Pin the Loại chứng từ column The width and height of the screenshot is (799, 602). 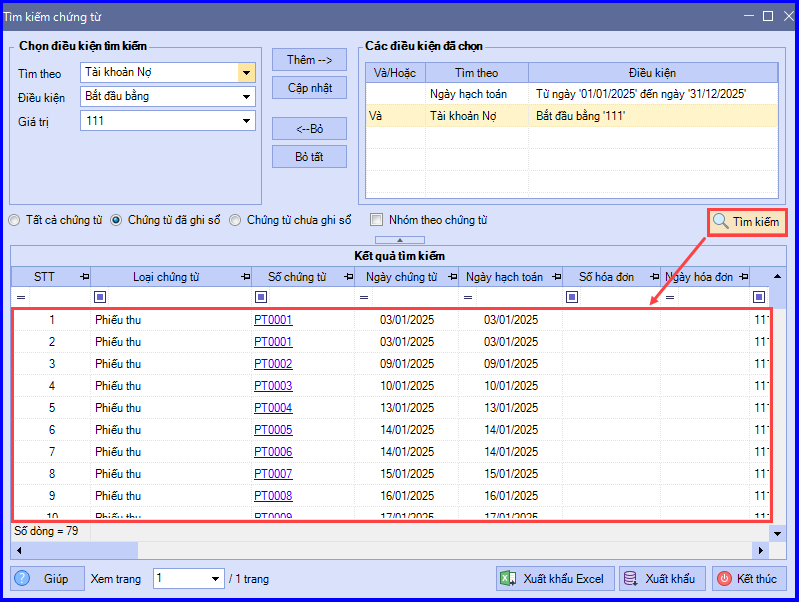coord(246,277)
